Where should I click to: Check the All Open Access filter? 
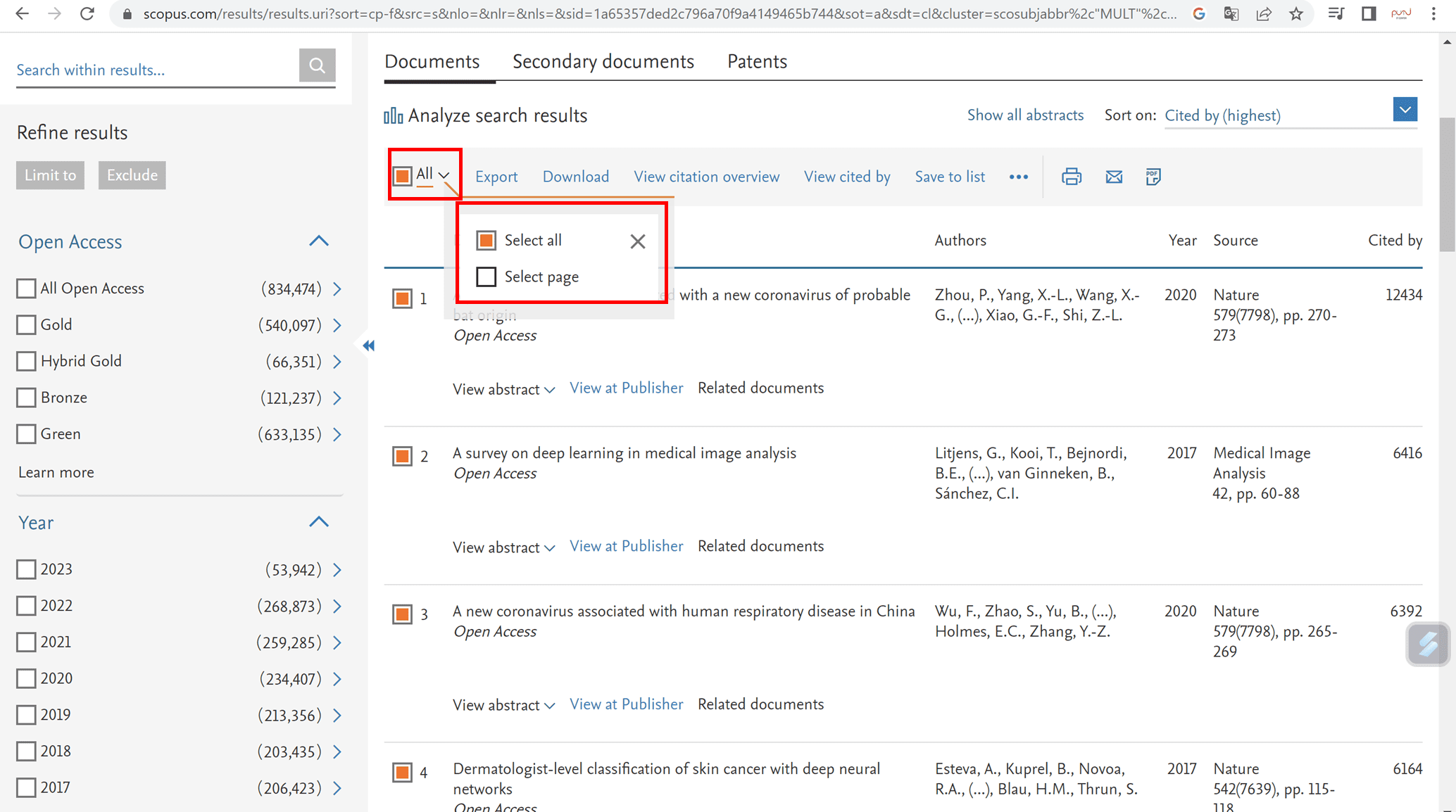click(26, 288)
